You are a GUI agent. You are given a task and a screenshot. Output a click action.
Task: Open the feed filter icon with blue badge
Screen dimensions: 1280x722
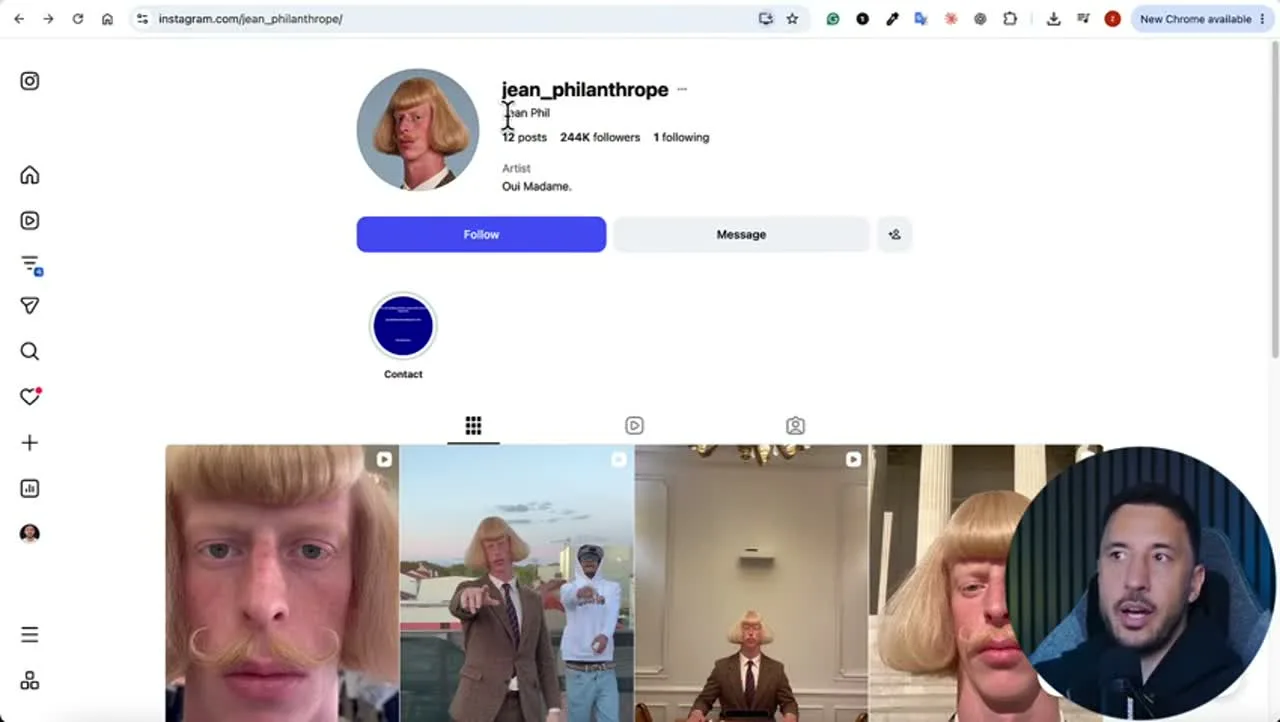coord(30,265)
